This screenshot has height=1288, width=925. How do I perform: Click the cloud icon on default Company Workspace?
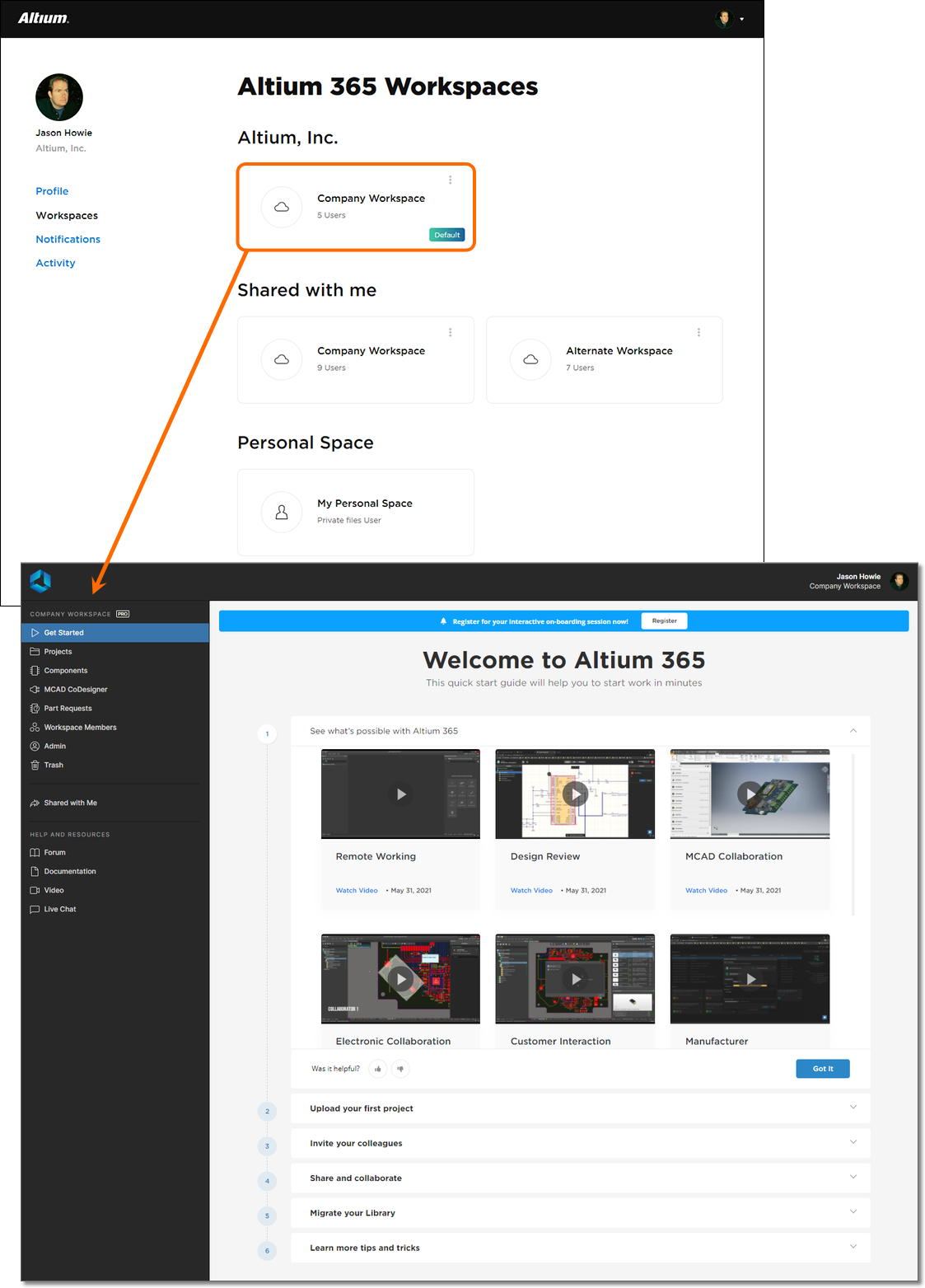282,207
